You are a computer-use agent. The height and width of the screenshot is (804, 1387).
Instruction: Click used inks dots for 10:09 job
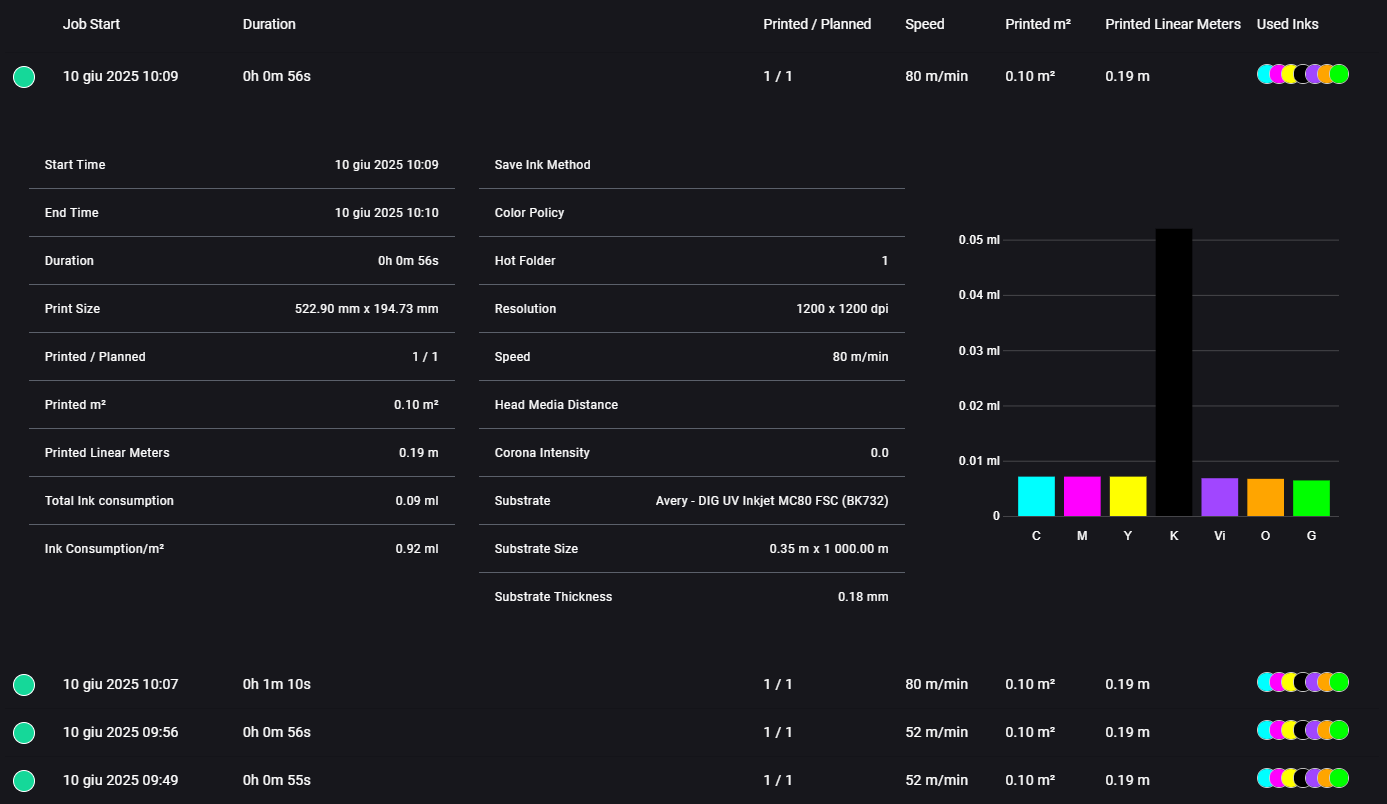[1302, 74]
